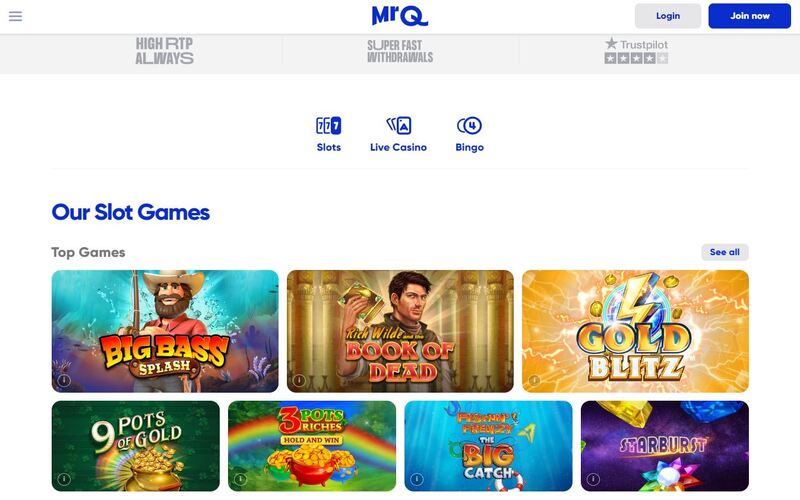The height and width of the screenshot is (500, 800).
Task: Open the hamburger menu icon
Action: [x=15, y=16]
